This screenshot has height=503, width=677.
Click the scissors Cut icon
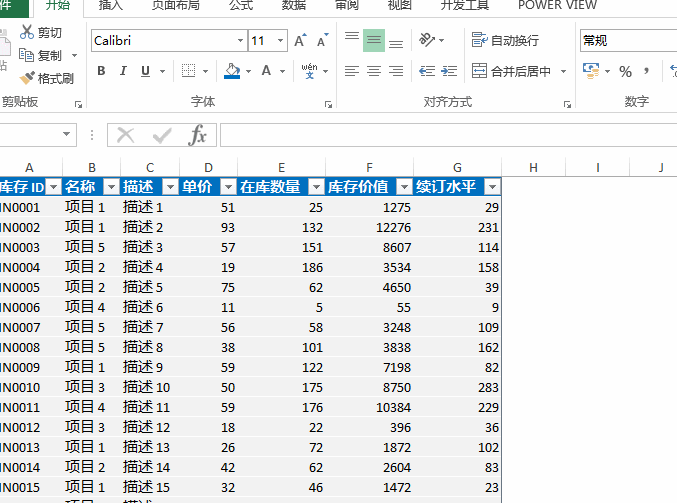[27, 33]
